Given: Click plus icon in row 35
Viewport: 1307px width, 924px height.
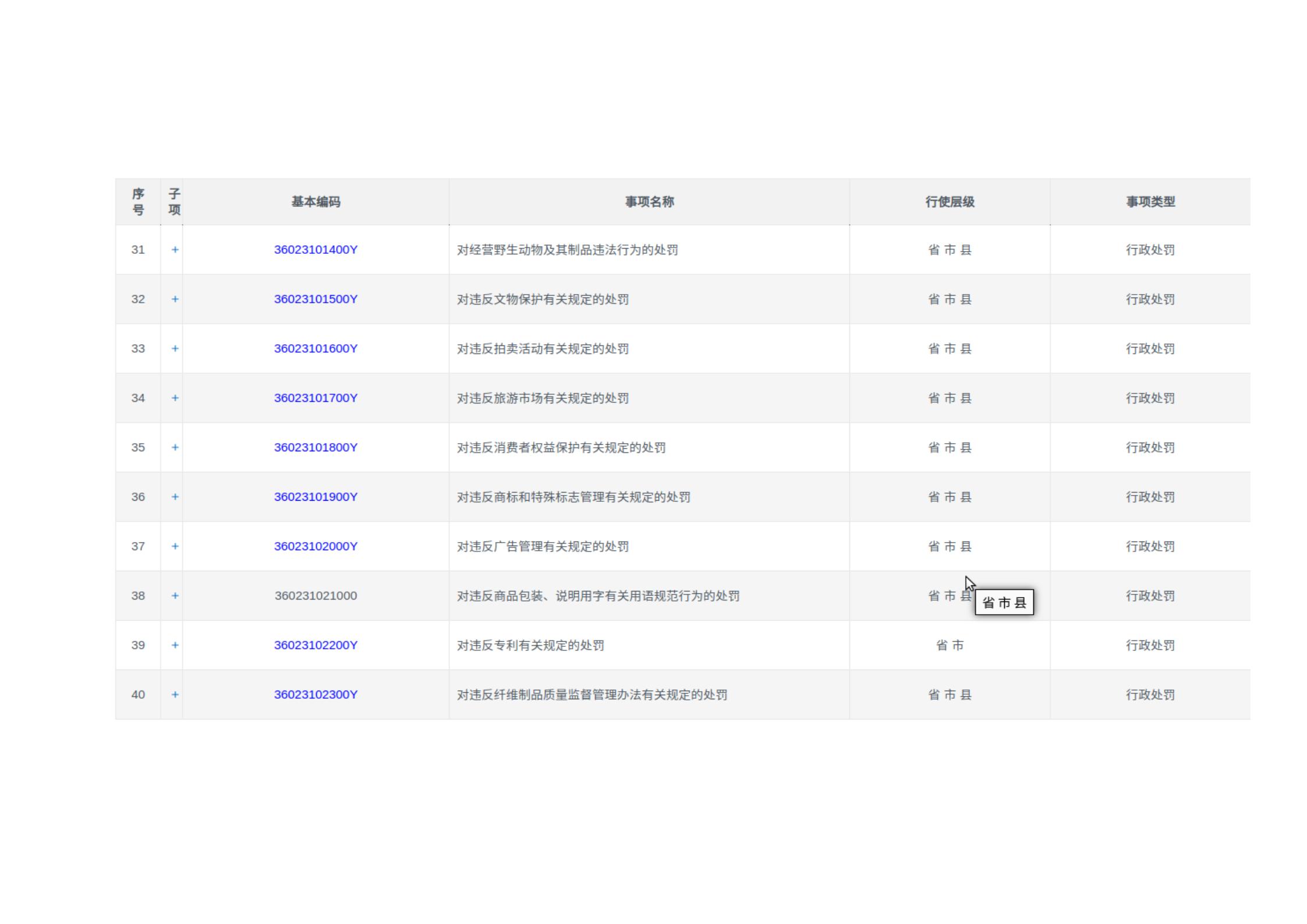Looking at the screenshot, I should (175, 448).
